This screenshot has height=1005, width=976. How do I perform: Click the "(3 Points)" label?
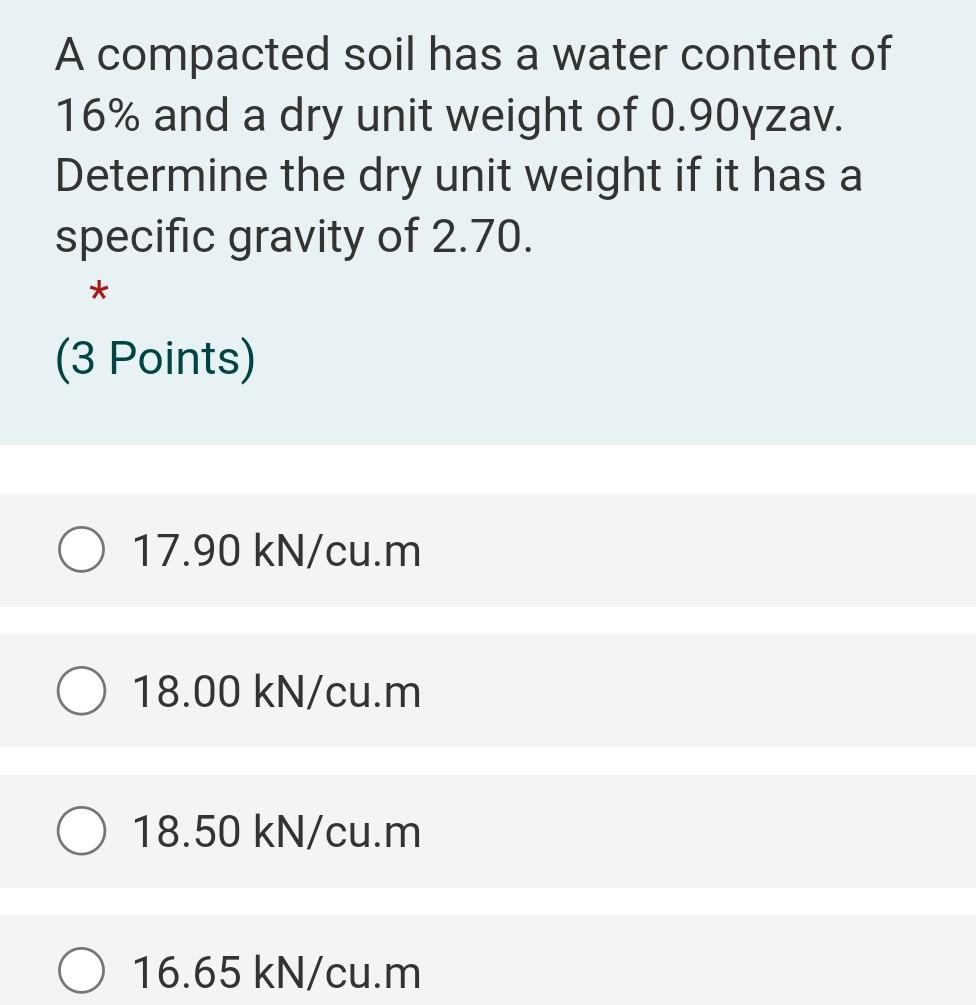pos(155,358)
